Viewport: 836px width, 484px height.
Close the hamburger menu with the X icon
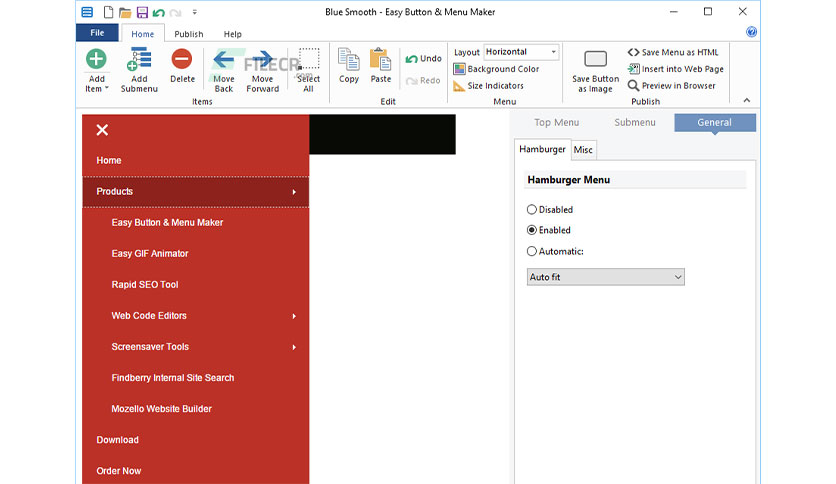click(102, 130)
